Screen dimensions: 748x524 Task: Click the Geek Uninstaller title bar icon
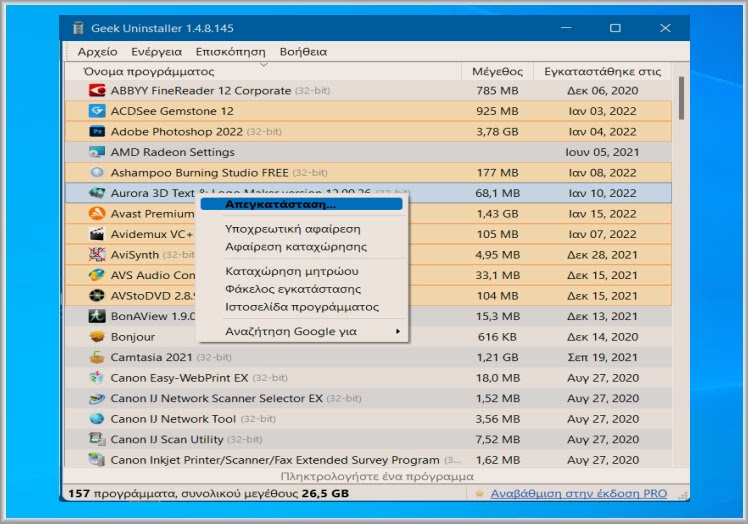click(x=78, y=28)
